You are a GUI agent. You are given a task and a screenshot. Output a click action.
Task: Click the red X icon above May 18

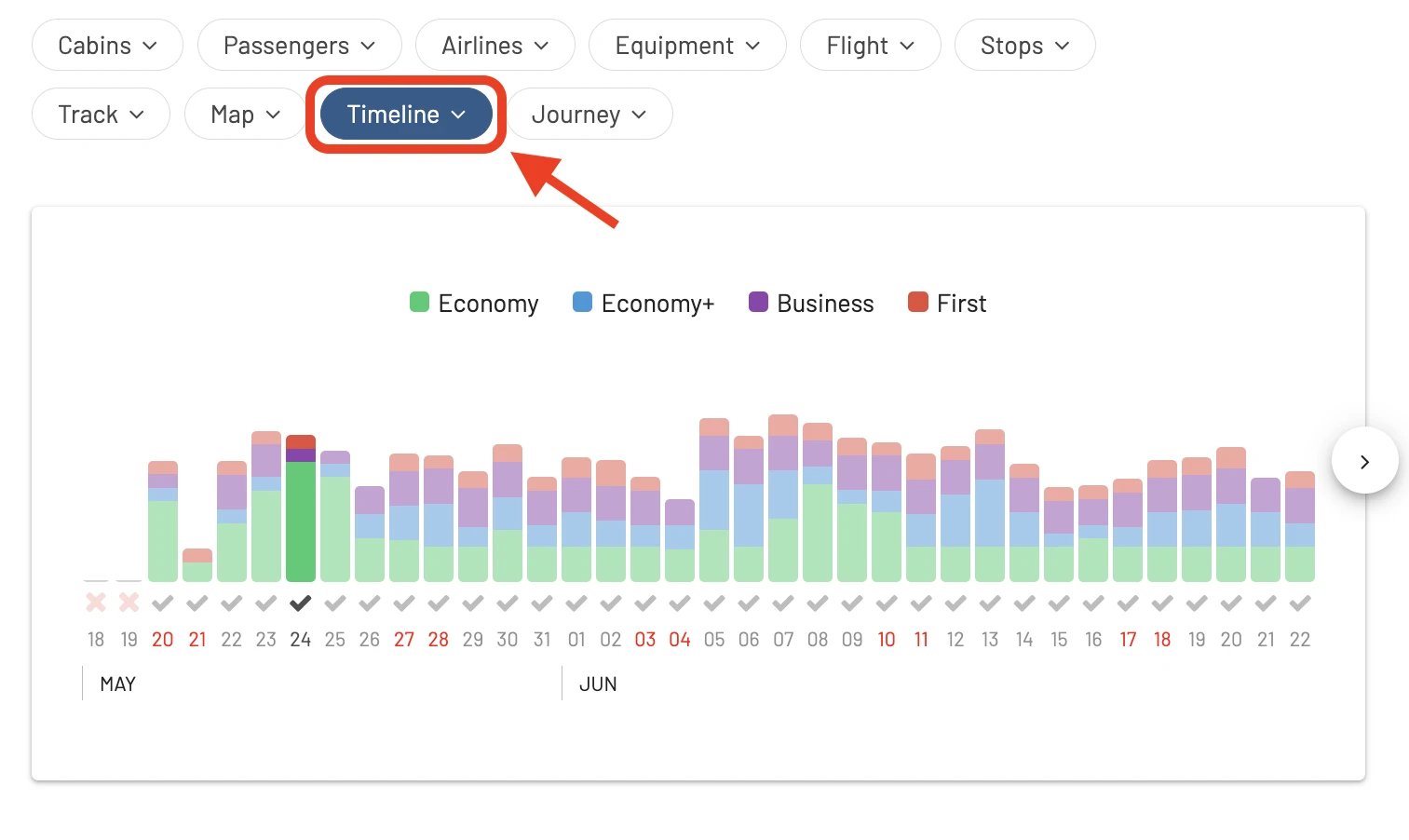point(95,603)
